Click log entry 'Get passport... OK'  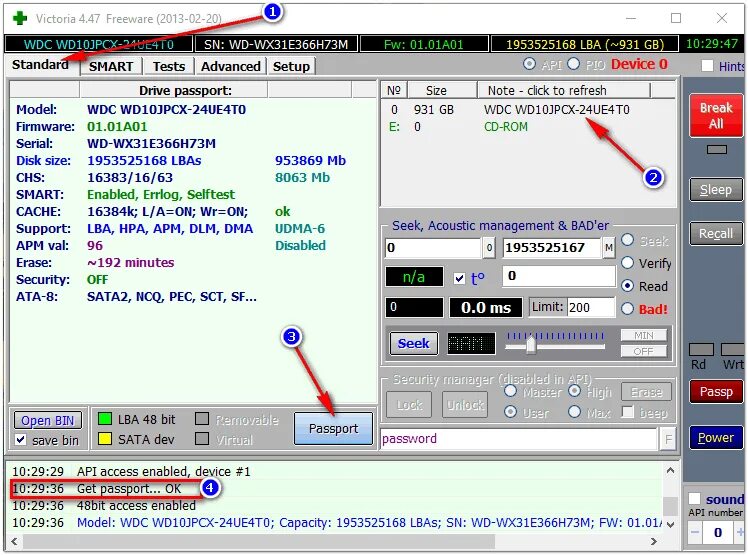[129, 489]
